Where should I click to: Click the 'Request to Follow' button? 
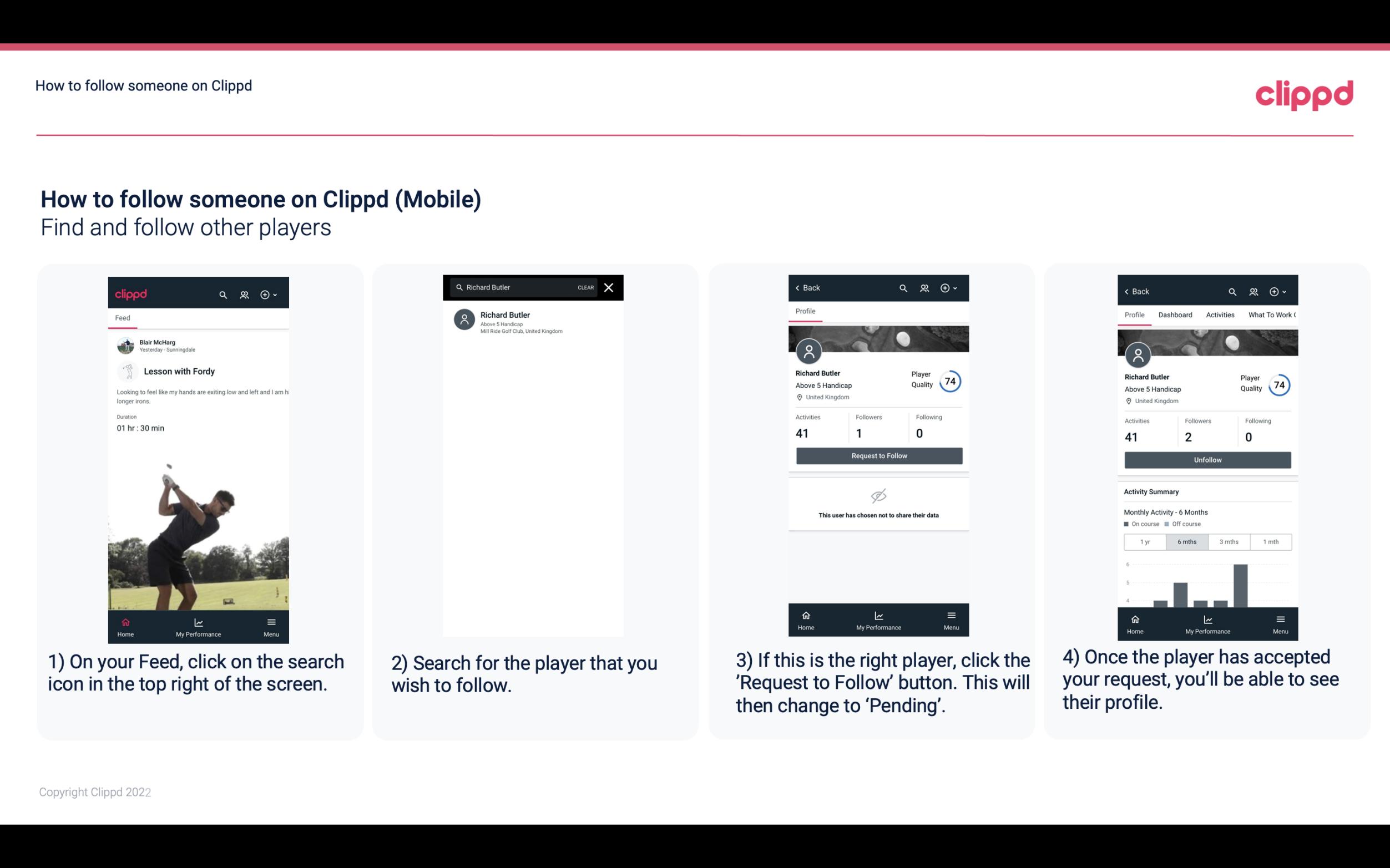tap(878, 455)
